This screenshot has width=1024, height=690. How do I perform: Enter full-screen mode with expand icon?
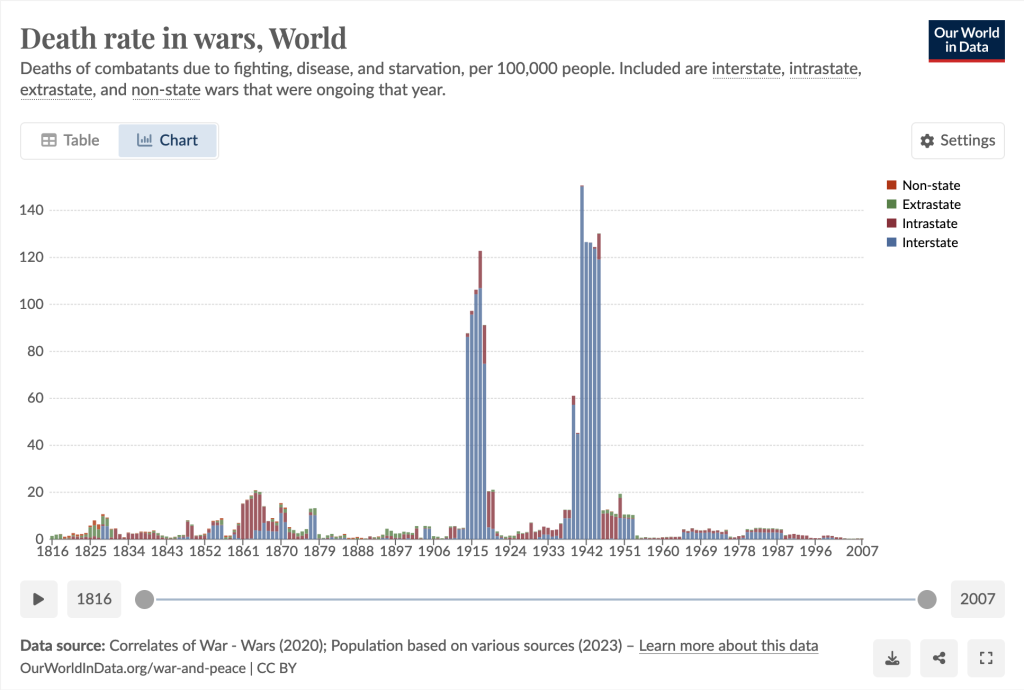(x=986, y=657)
